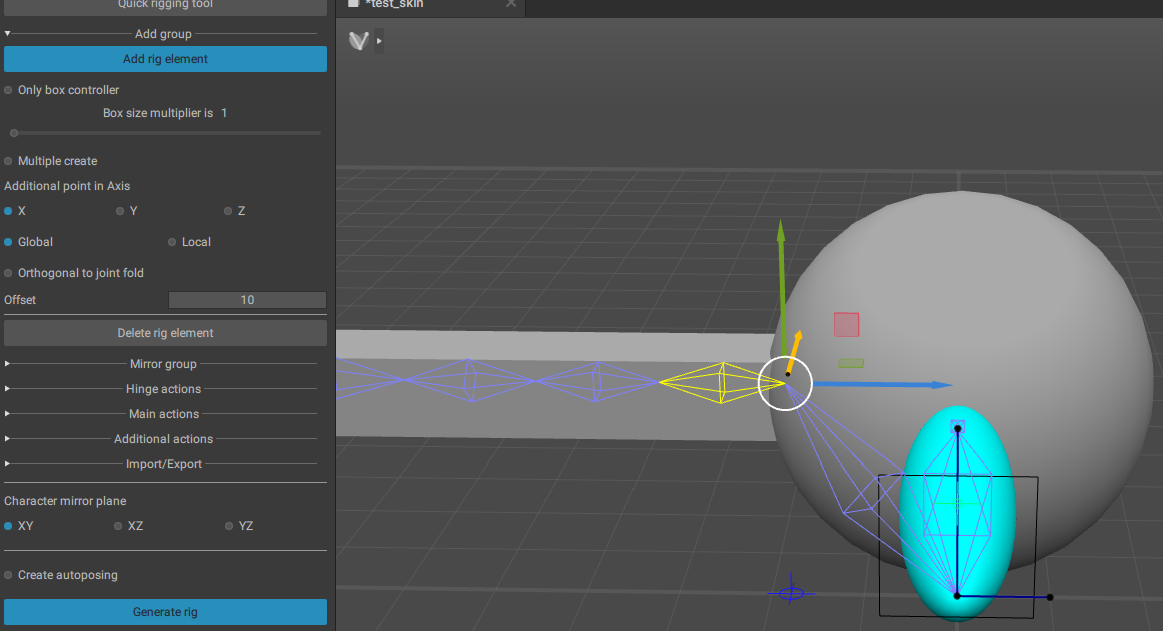Click the Box size multiplier value 1
Viewport: 1163px width, 631px height.
224,113
